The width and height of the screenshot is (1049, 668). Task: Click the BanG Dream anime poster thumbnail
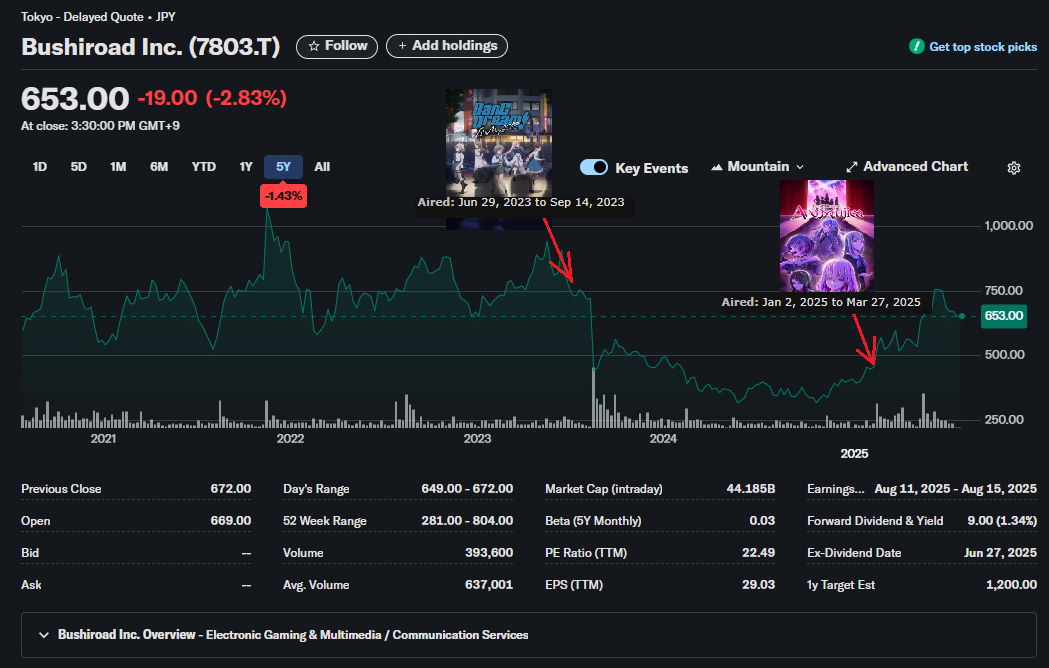[x=499, y=143]
